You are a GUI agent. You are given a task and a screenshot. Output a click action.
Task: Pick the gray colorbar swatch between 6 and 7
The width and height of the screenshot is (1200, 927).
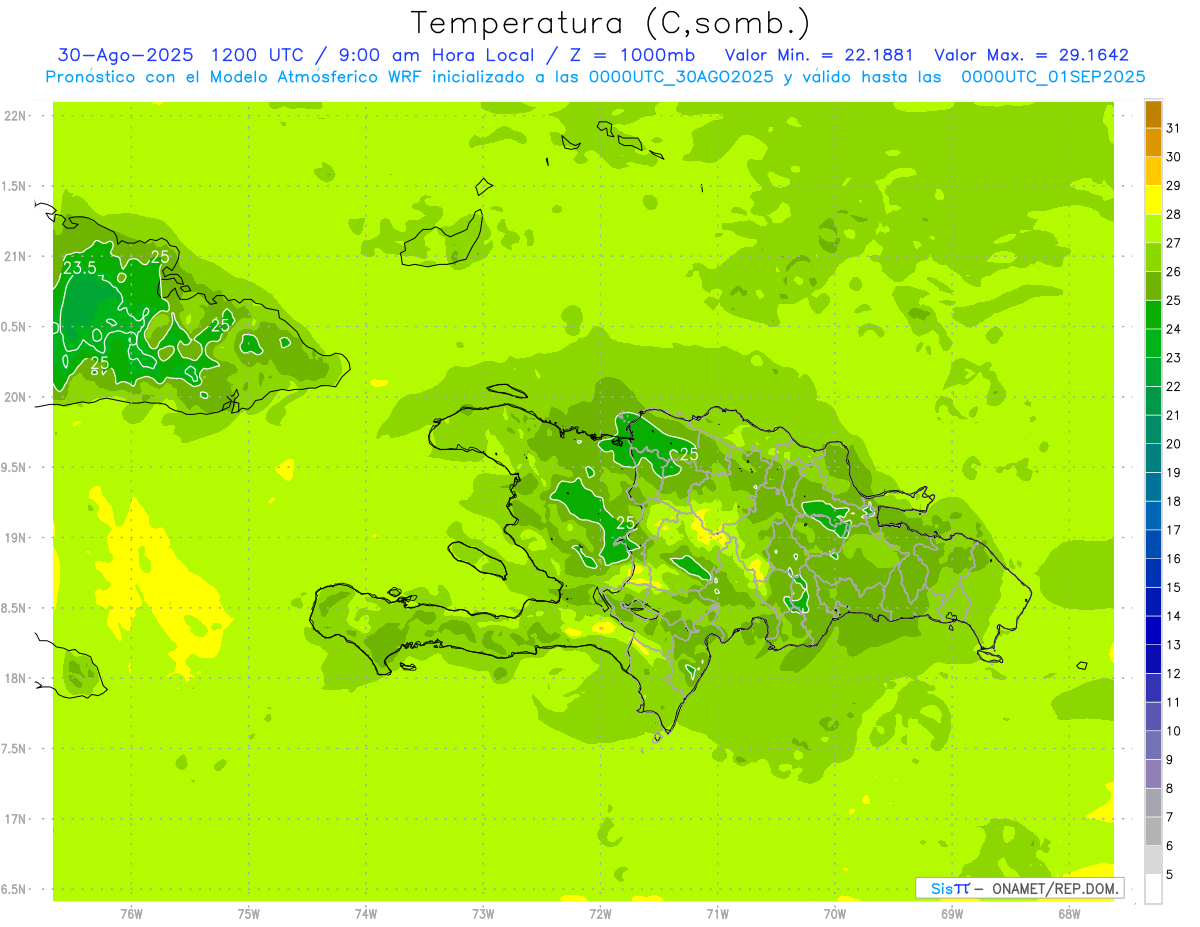pyautogui.click(x=1153, y=832)
